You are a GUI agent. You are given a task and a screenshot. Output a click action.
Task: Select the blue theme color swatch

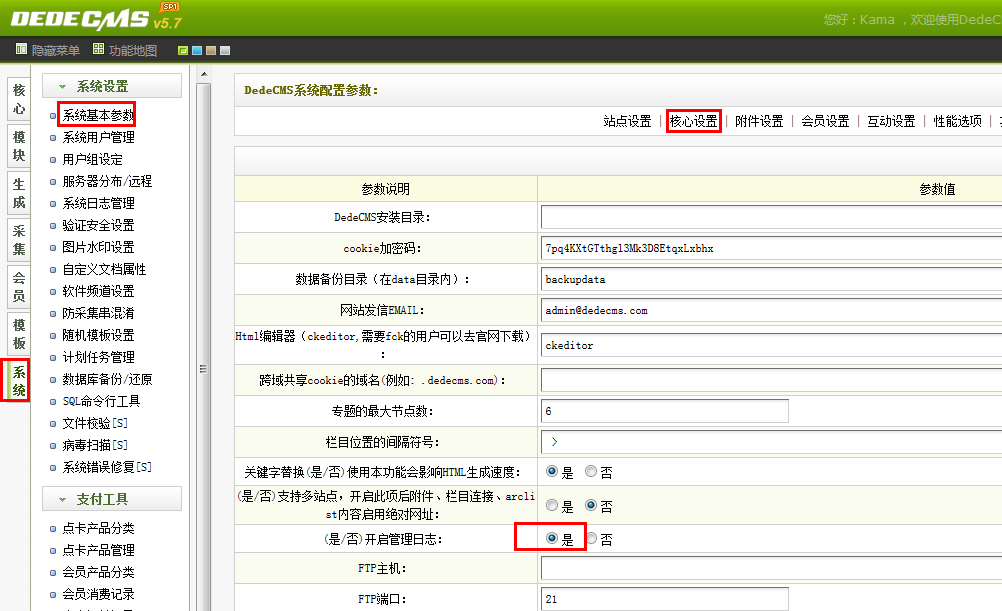pyautogui.click(x=197, y=50)
